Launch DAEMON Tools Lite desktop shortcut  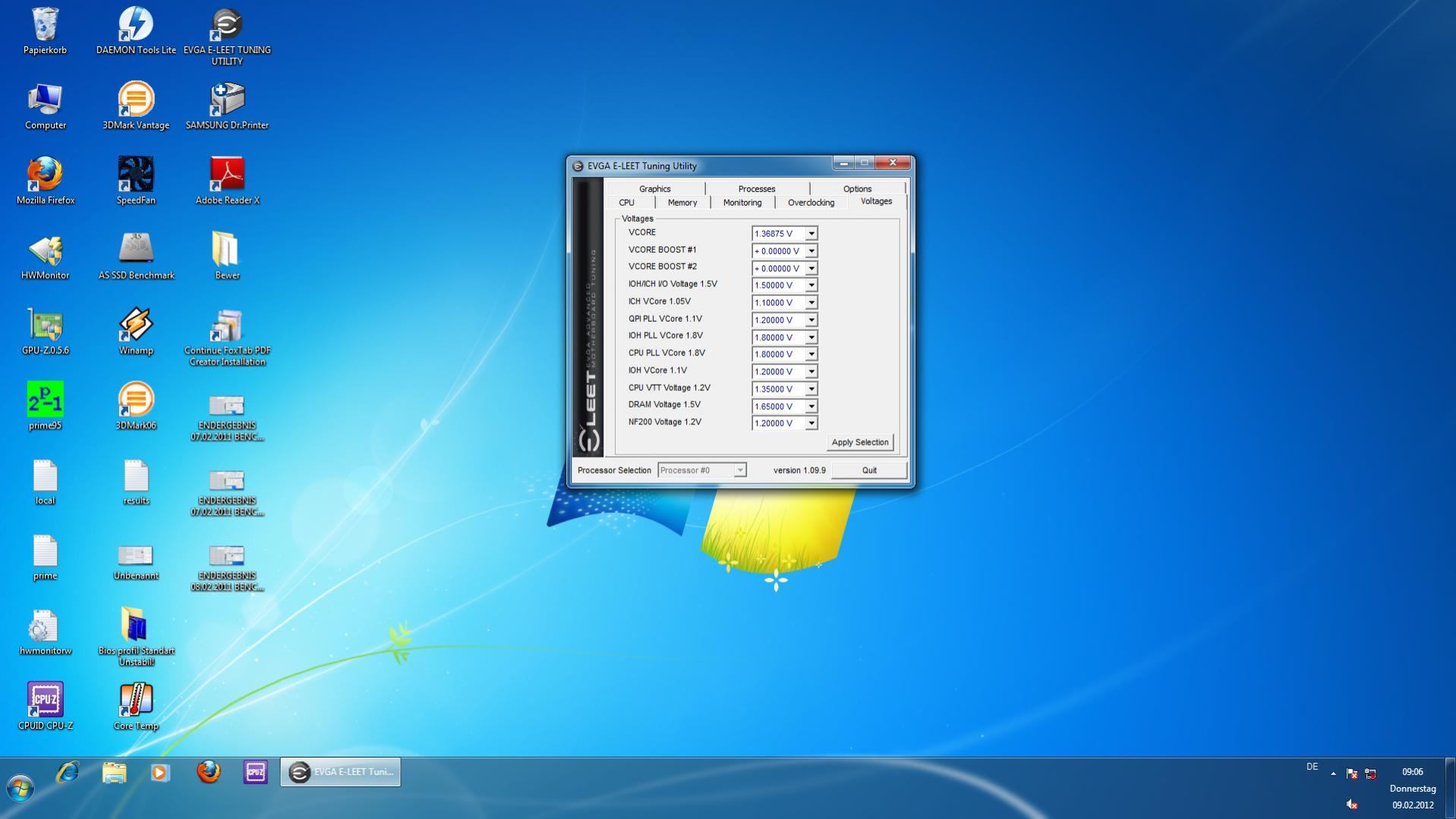[x=136, y=30]
